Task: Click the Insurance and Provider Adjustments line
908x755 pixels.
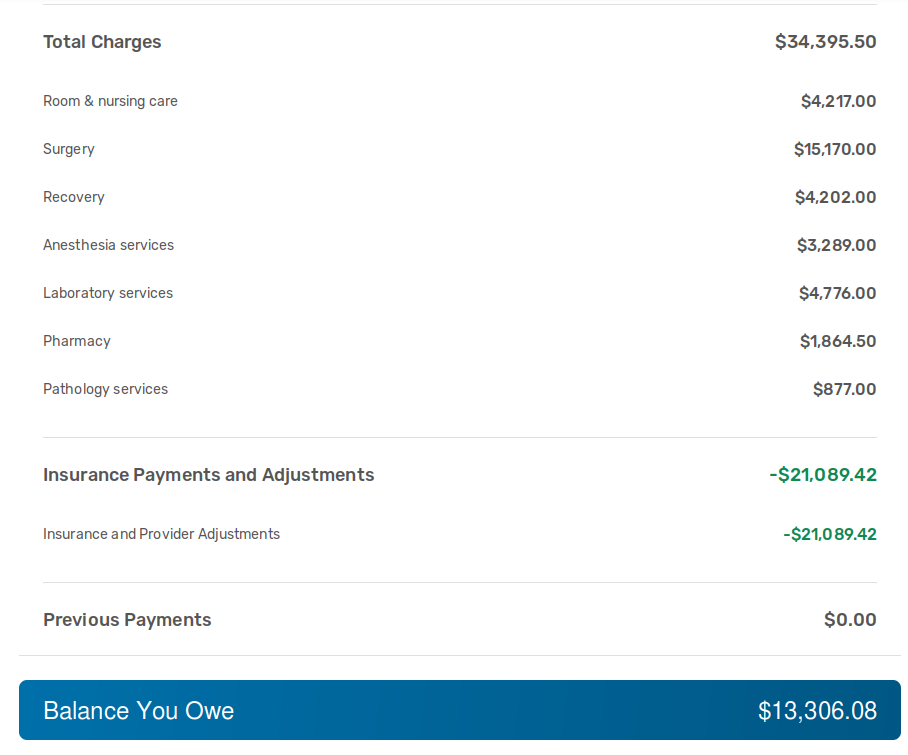Action: pyautogui.click(x=161, y=534)
